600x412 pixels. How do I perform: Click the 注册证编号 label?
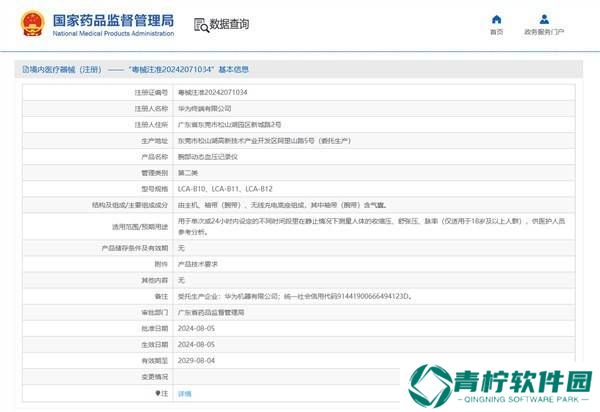coord(151,92)
